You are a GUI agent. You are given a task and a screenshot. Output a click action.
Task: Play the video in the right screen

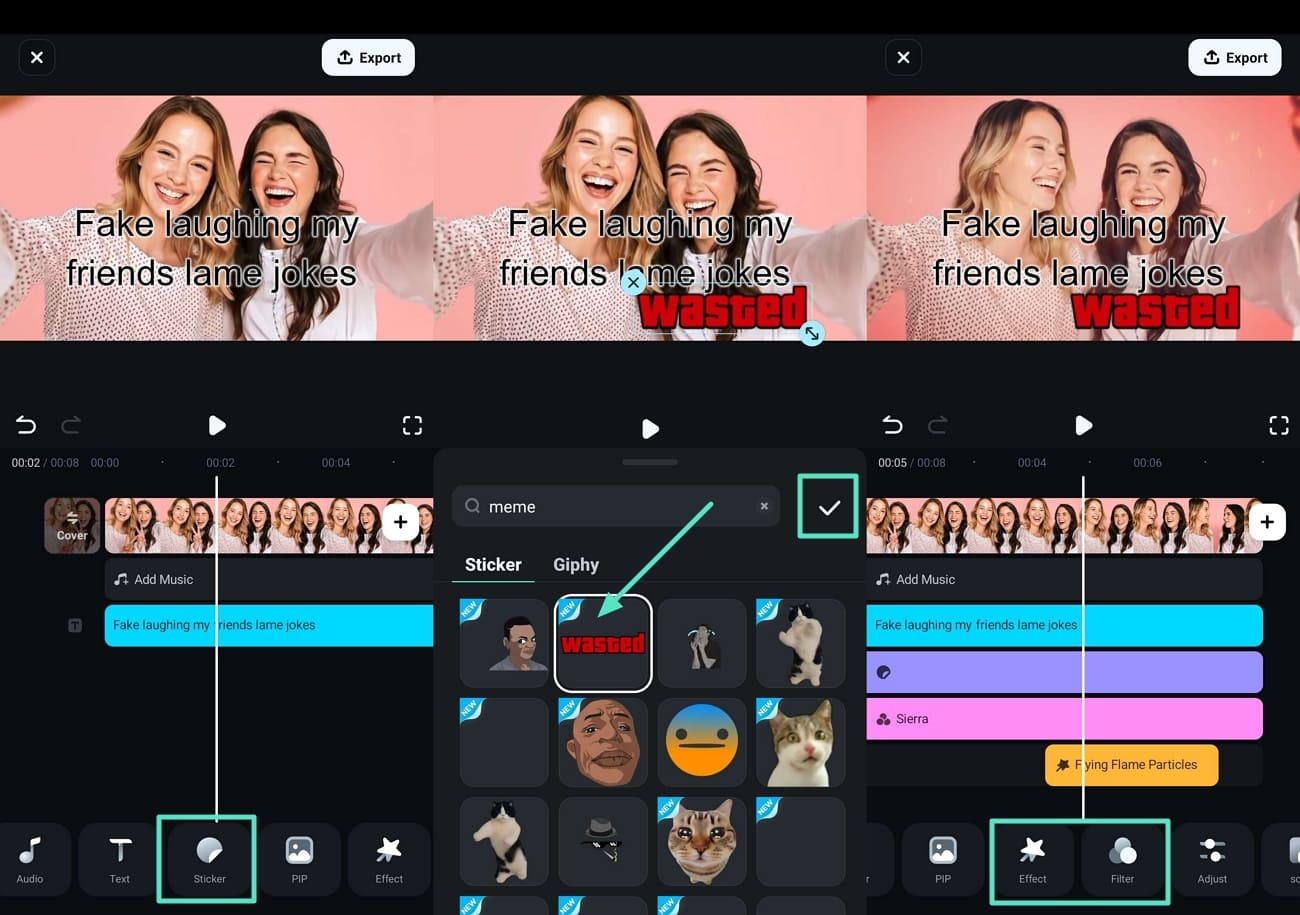[1083, 426]
